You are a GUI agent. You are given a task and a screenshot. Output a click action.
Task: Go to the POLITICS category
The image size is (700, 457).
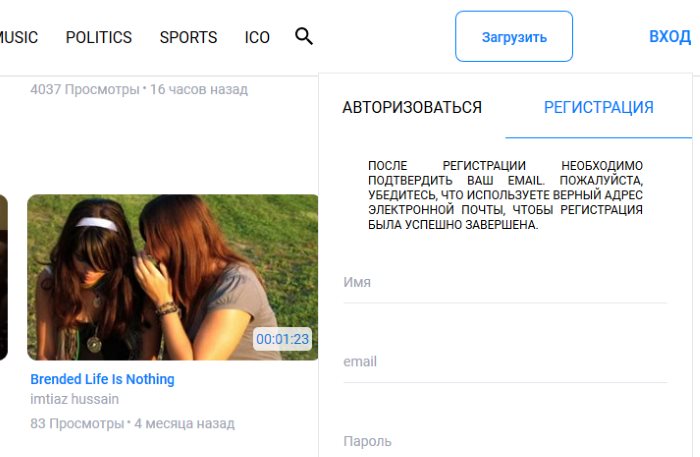coord(99,37)
